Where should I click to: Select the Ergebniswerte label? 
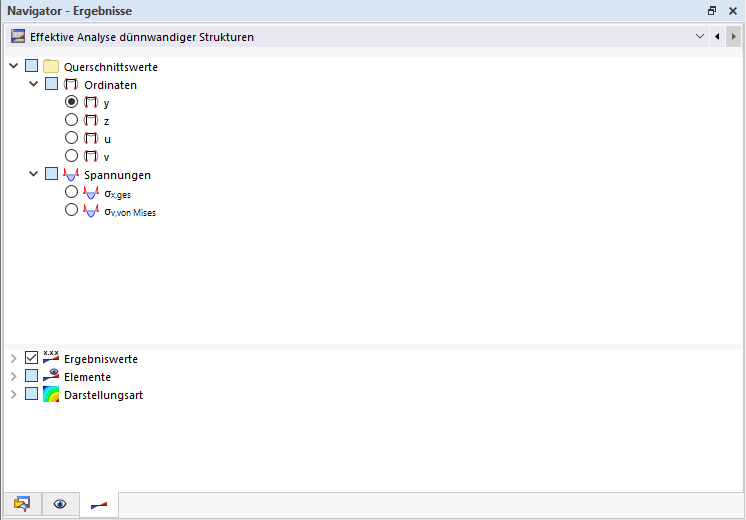(x=101, y=359)
